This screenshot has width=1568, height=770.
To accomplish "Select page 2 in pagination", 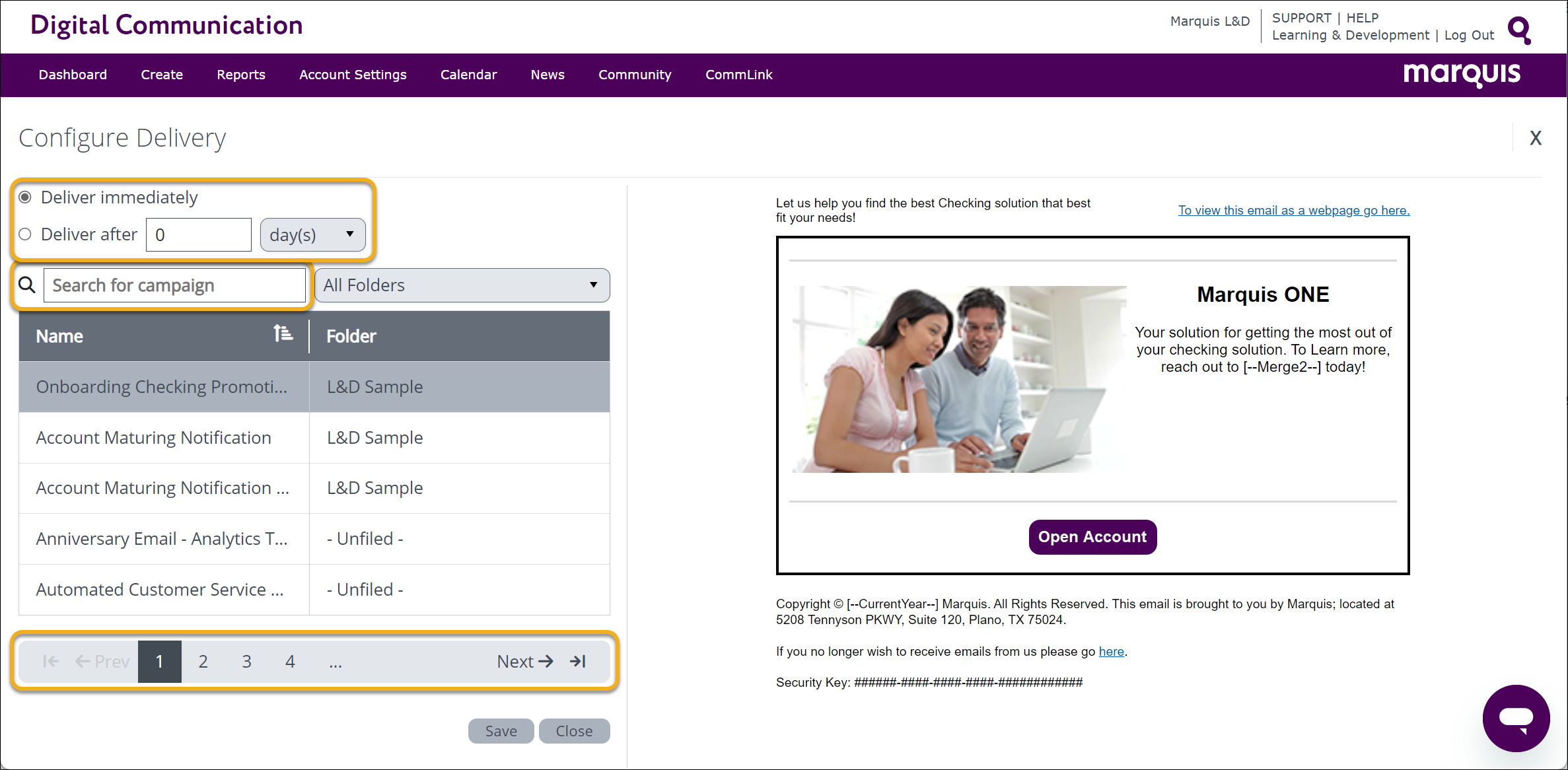I will pos(203,661).
